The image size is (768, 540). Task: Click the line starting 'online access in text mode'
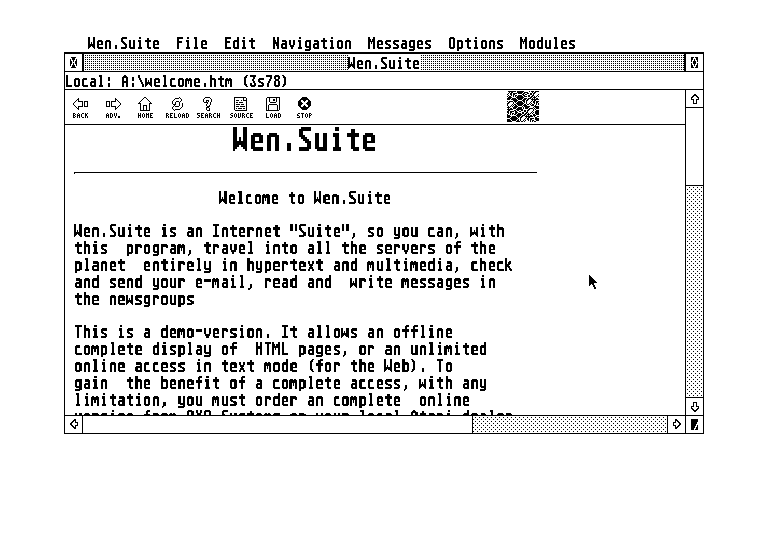click(x=264, y=366)
